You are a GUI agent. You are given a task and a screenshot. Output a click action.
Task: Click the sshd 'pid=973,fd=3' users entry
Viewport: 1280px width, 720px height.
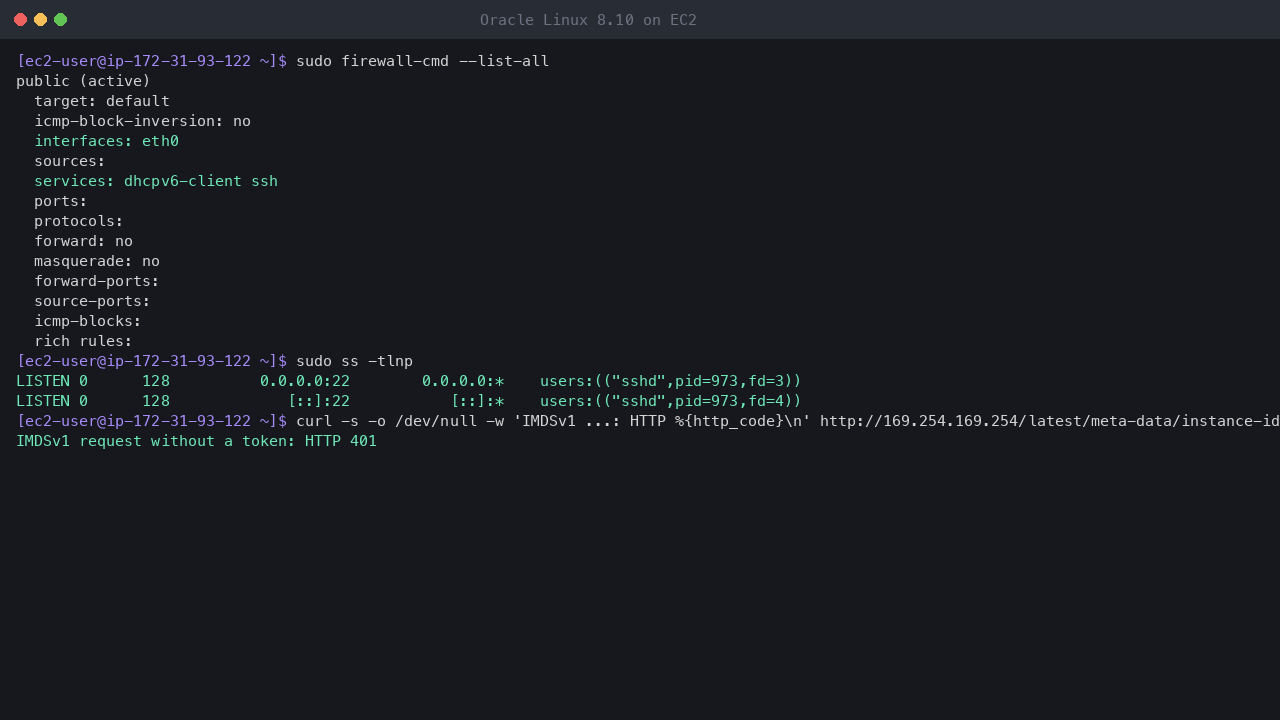click(x=671, y=381)
